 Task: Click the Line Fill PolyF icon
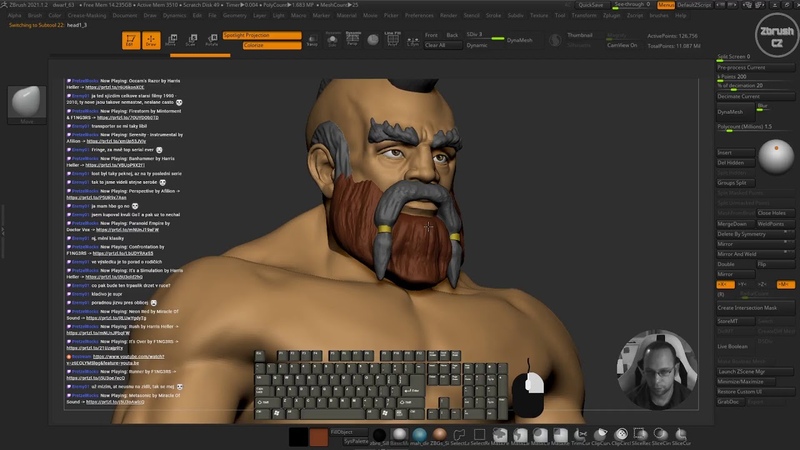pos(392,39)
